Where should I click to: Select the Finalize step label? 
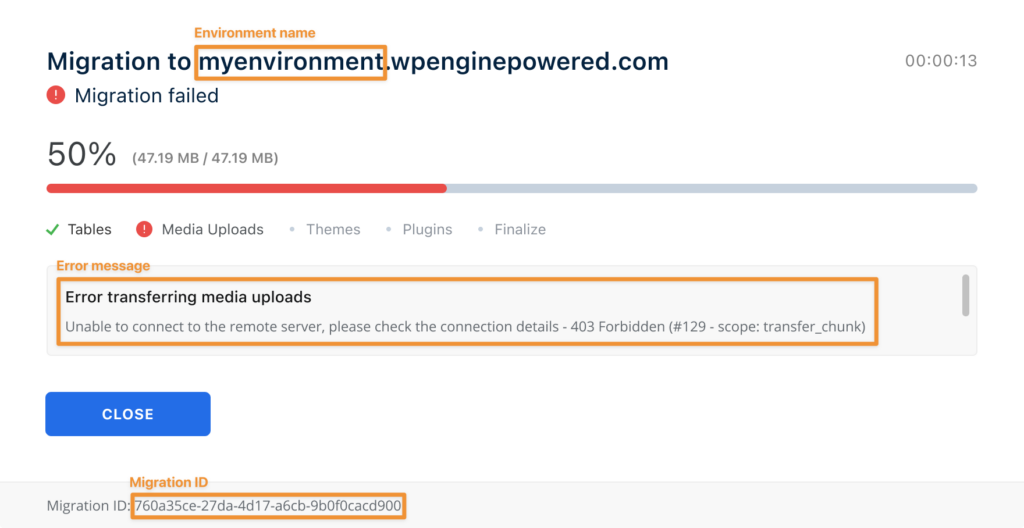tap(520, 229)
